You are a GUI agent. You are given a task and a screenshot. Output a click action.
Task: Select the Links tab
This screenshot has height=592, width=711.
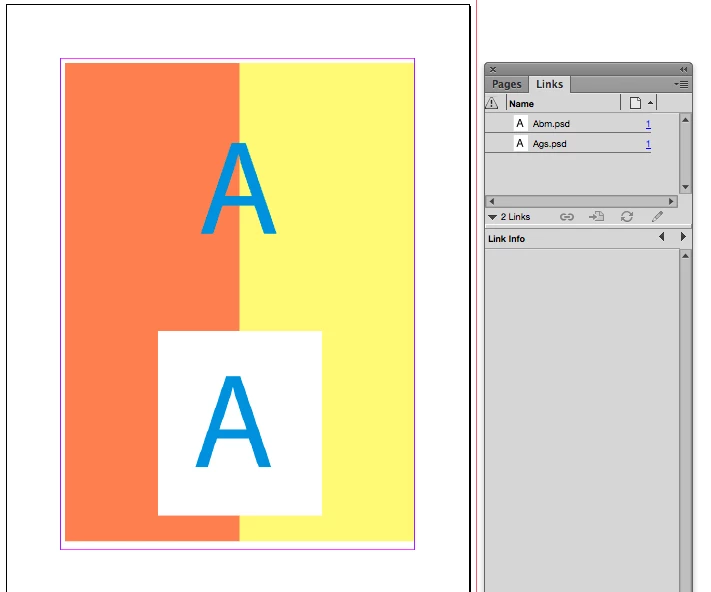pyautogui.click(x=549, y=84)
